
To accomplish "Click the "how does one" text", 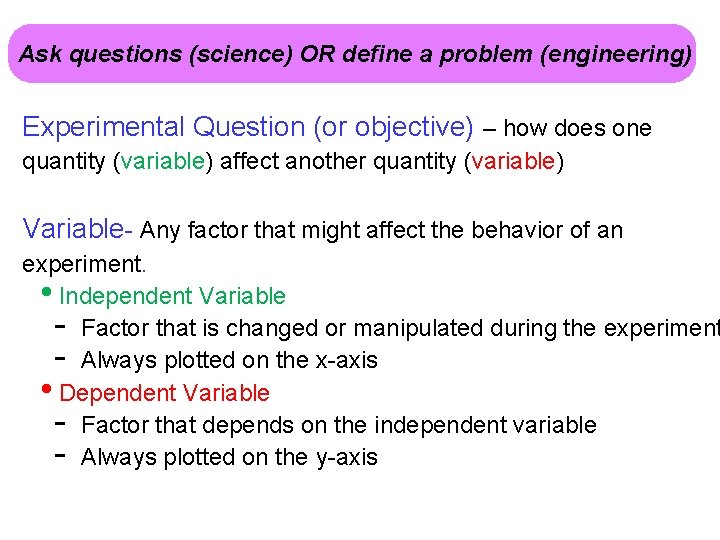I will click(x=577, y=129).
